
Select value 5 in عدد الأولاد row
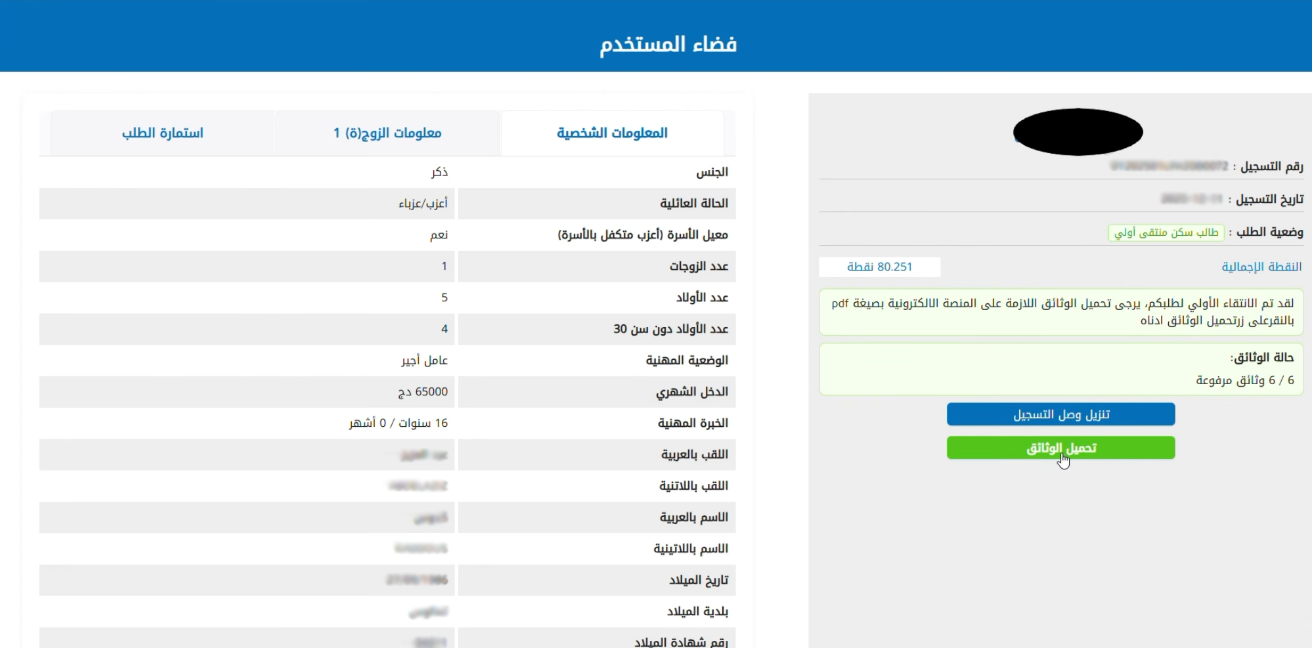point(444,298)
